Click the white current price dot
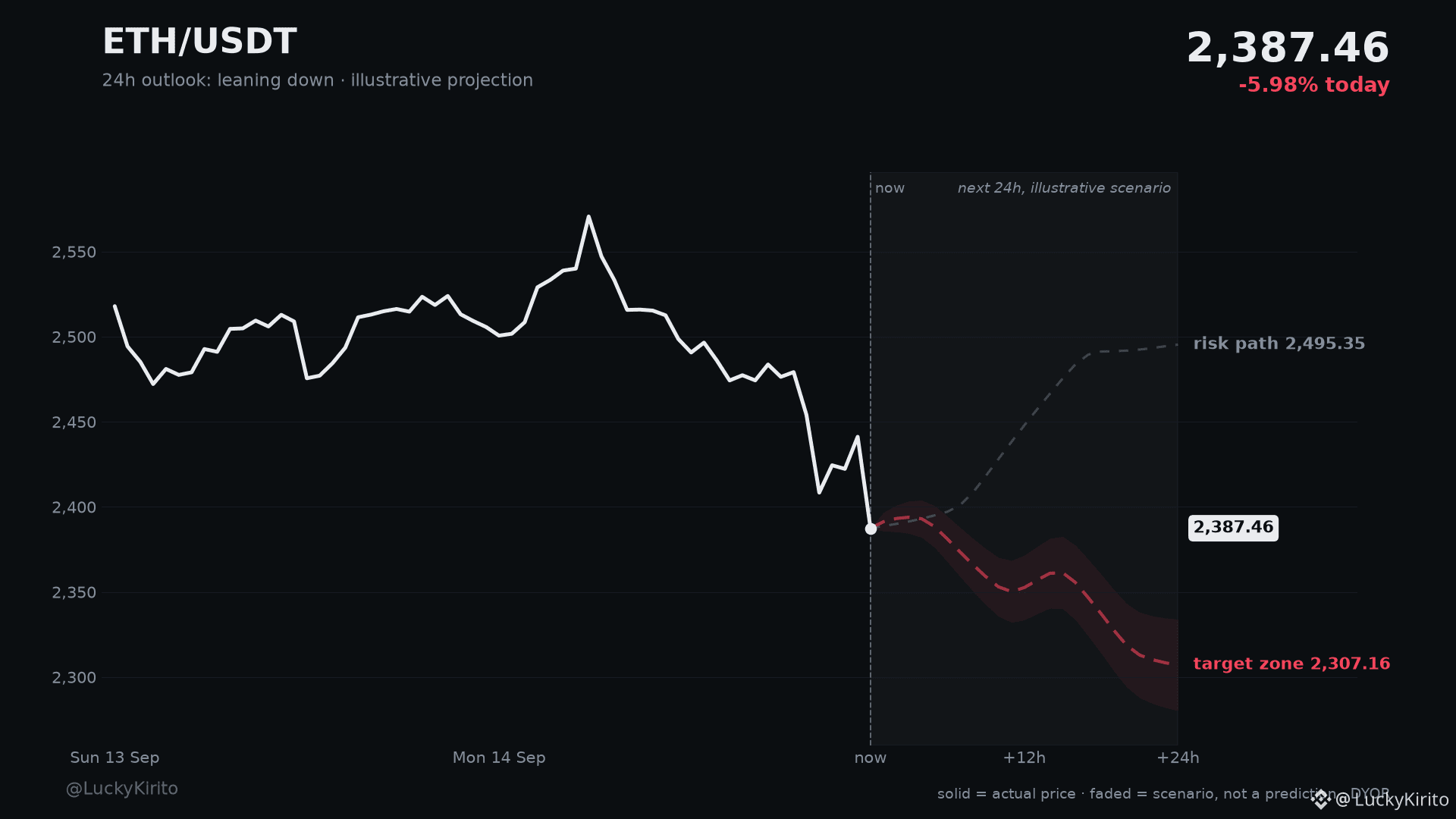 pos(871,529)
